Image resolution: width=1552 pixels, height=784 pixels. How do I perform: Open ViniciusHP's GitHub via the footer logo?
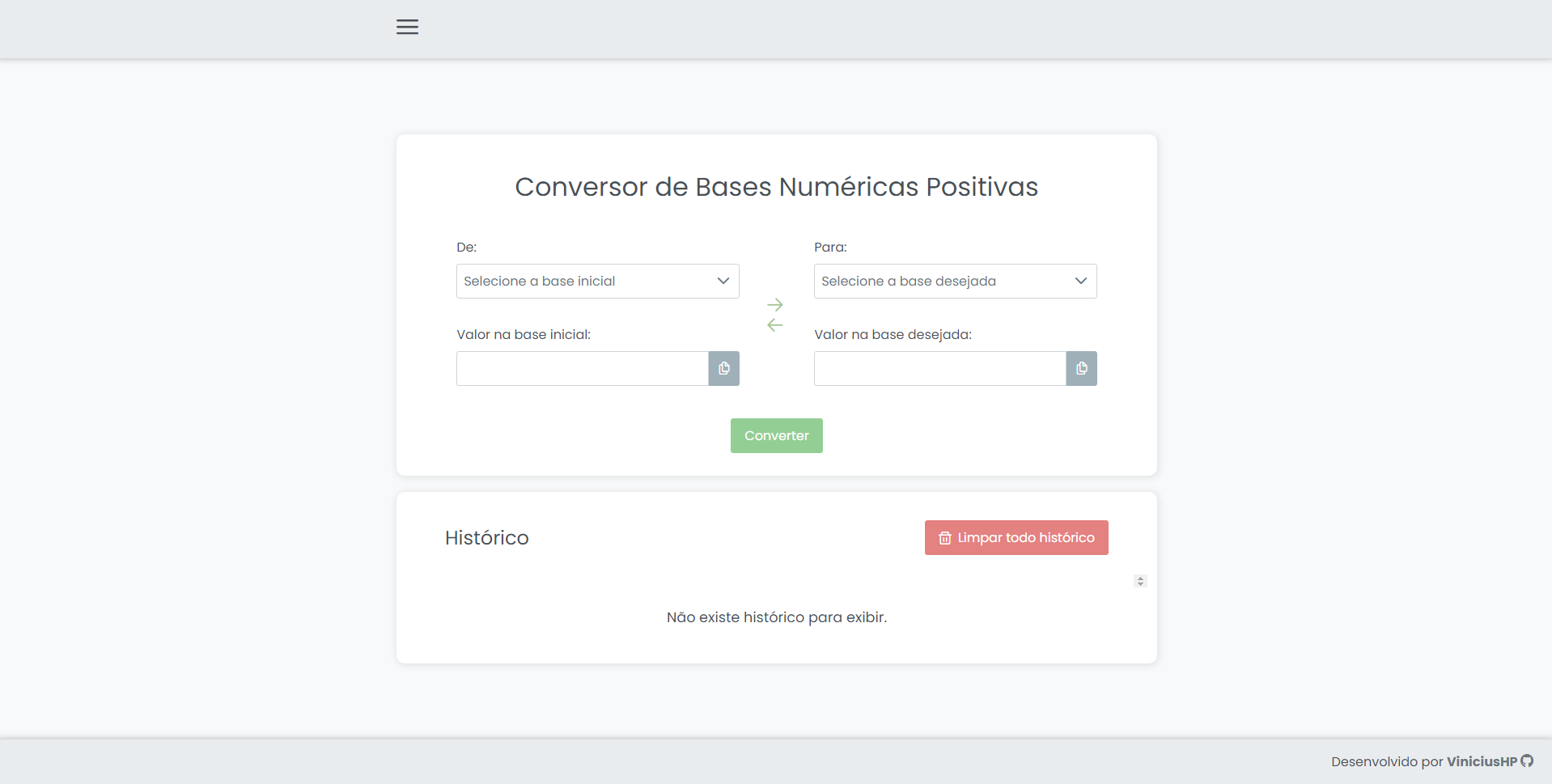[x=1528, y=761]
